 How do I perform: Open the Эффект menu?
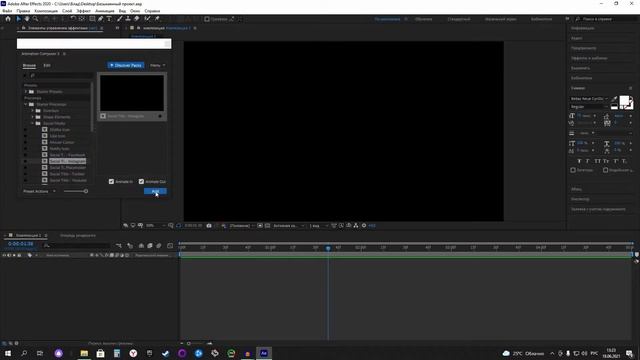click(84, 11)
